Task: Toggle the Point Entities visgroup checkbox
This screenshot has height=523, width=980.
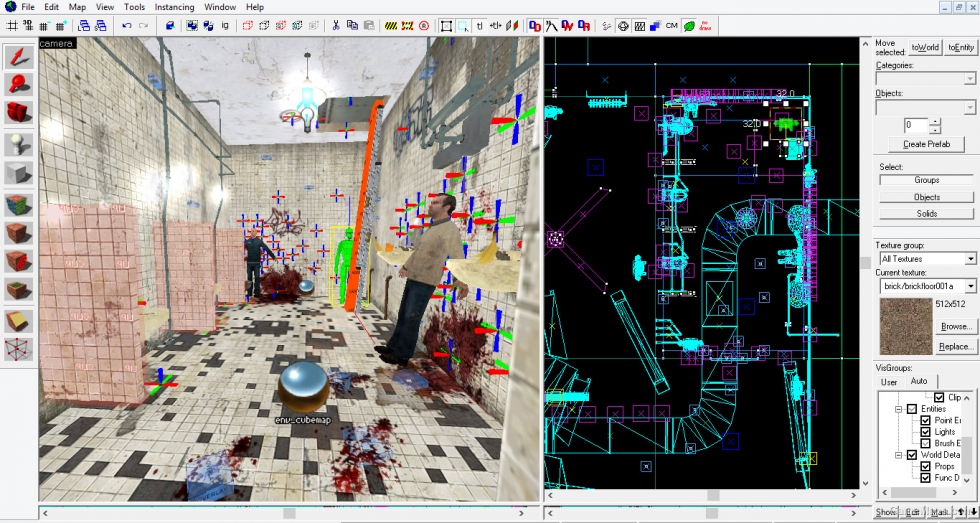Action: [926, 421]
